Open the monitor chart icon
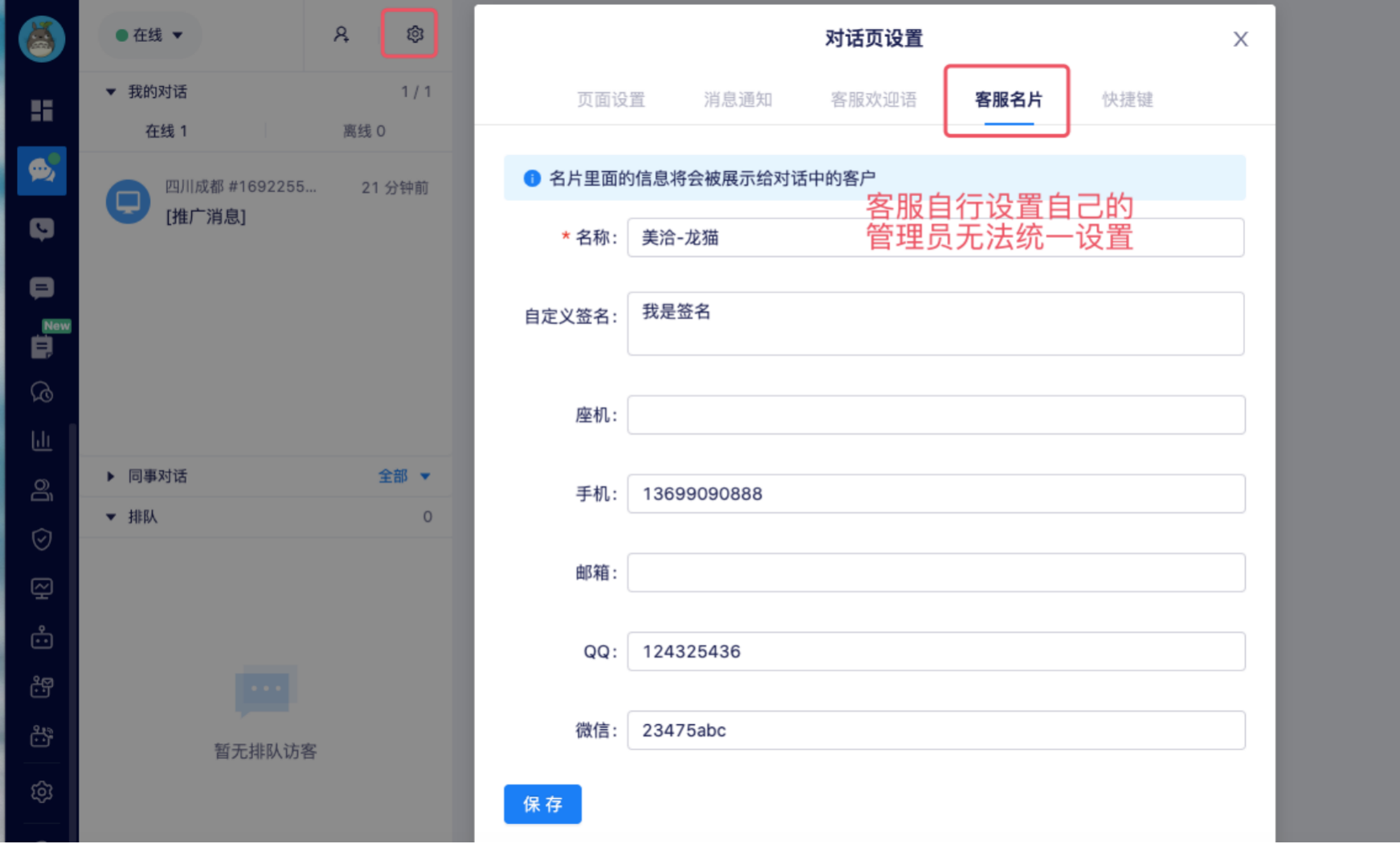The height and width of the screenshot is (844, 1400). [42, 588]
